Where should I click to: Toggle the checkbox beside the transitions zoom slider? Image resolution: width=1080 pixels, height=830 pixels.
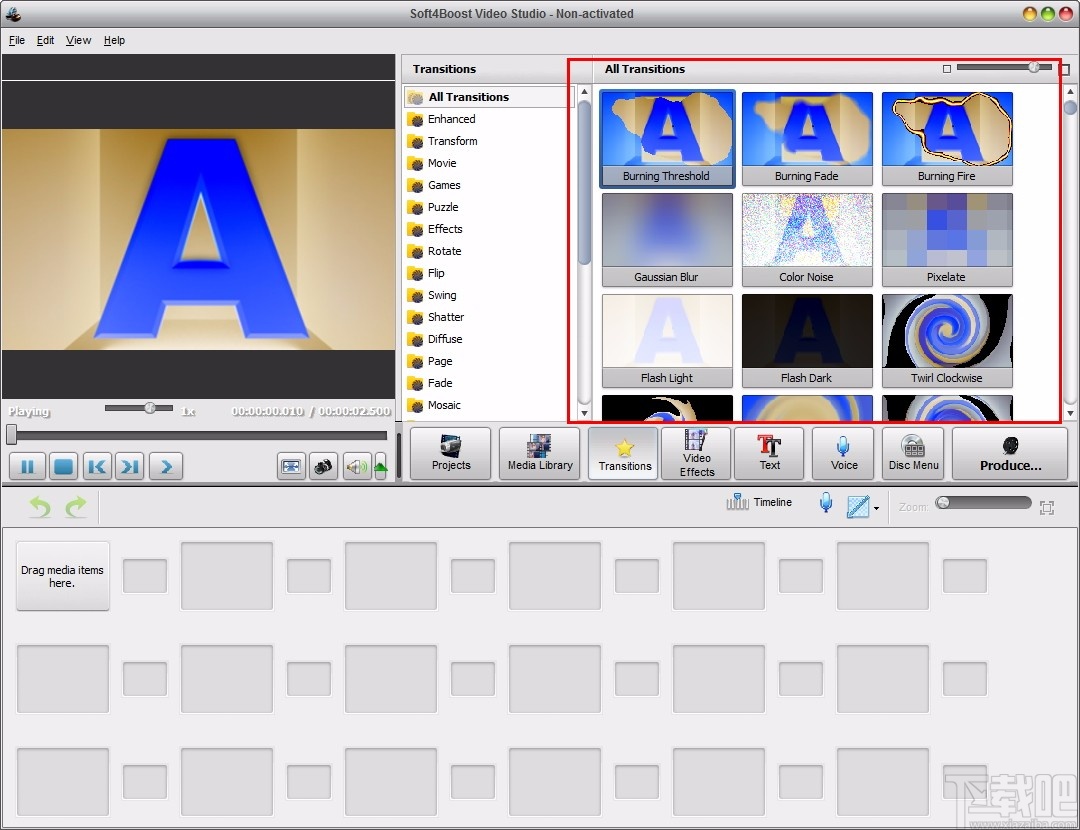point(945,67)
